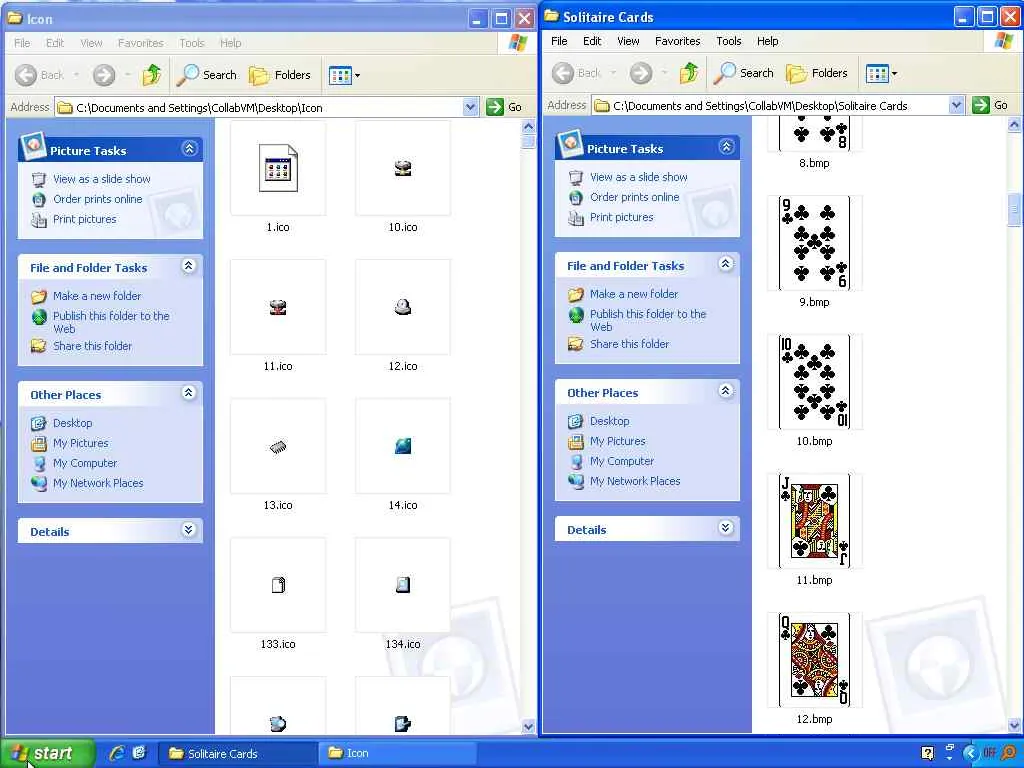Click Icon window address path field
This screenshot has height=768, width=1024.
pos(259,107)
